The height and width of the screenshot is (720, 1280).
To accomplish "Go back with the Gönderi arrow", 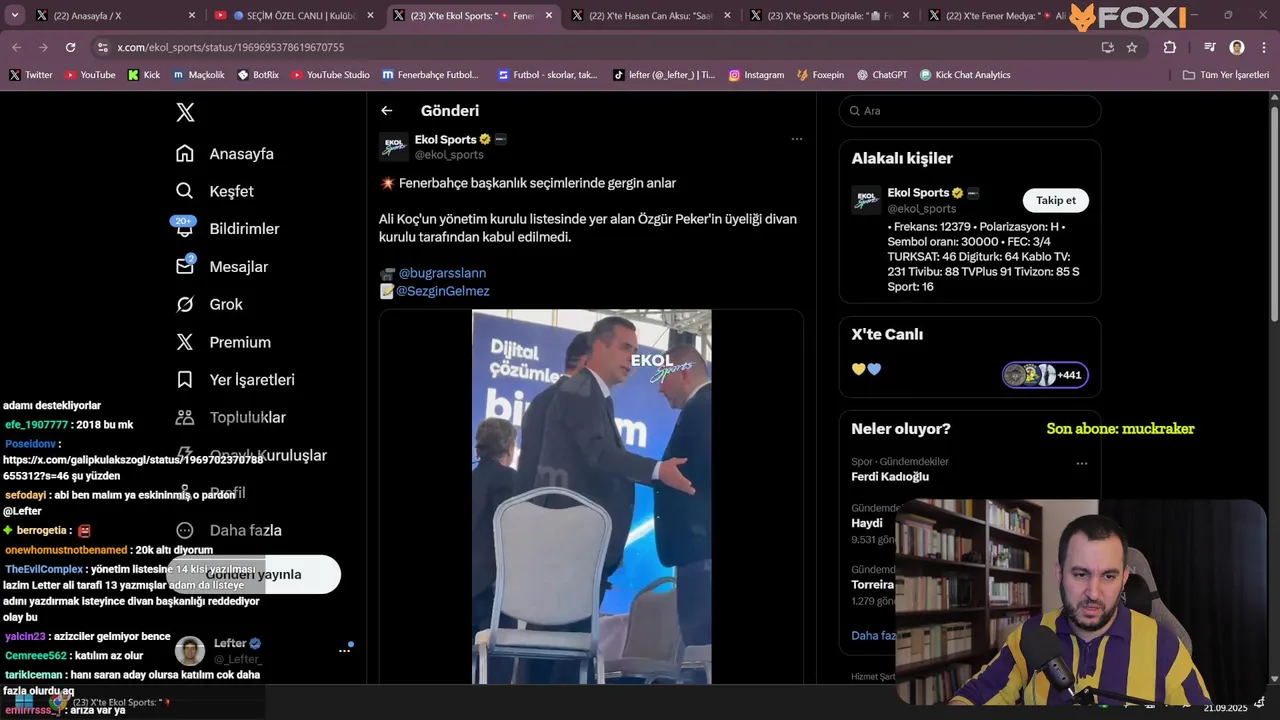I will [387, 111].
